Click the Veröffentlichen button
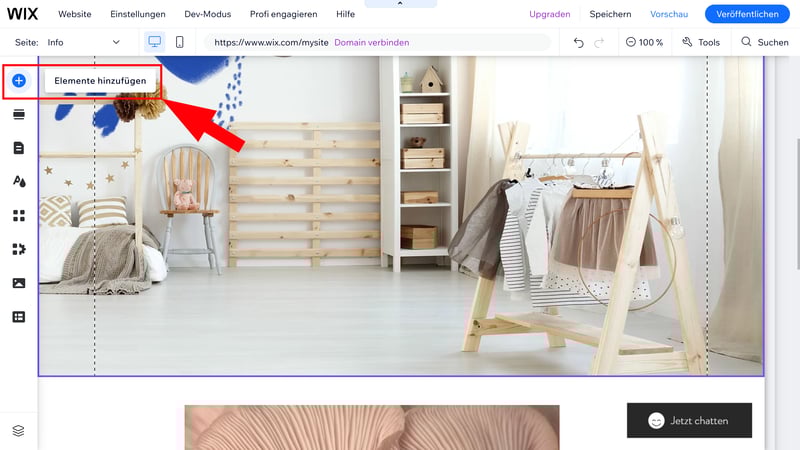 [x=746, y=14]
